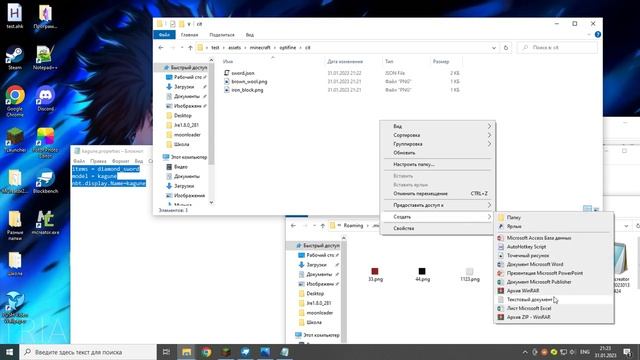Viewport: 640px width, 360px height.
Task: Click Windows taskbar search box
Action: [x=87, y=352]
